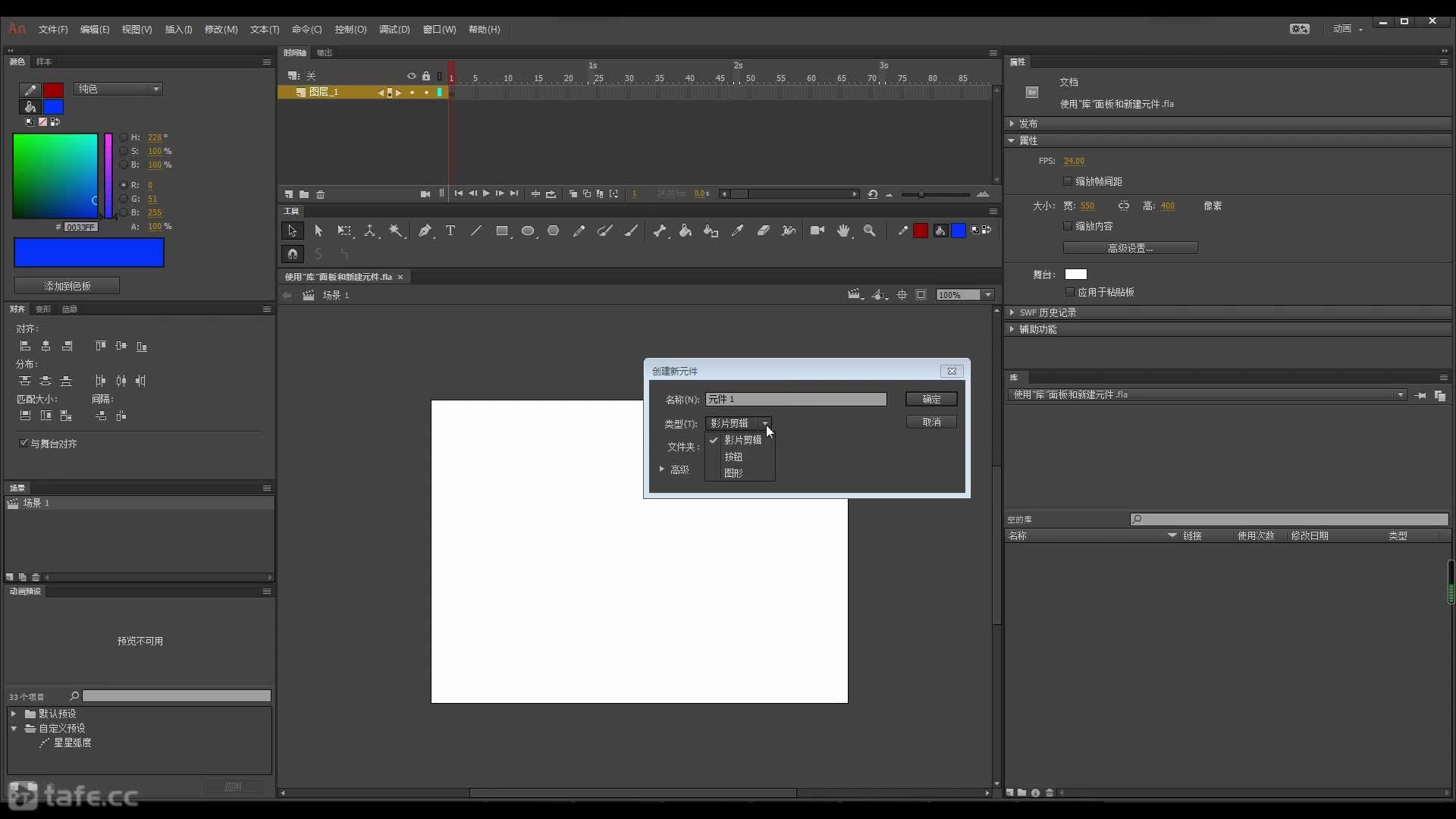
Task: Select the H hue radio button
Action: pos(124,137)
